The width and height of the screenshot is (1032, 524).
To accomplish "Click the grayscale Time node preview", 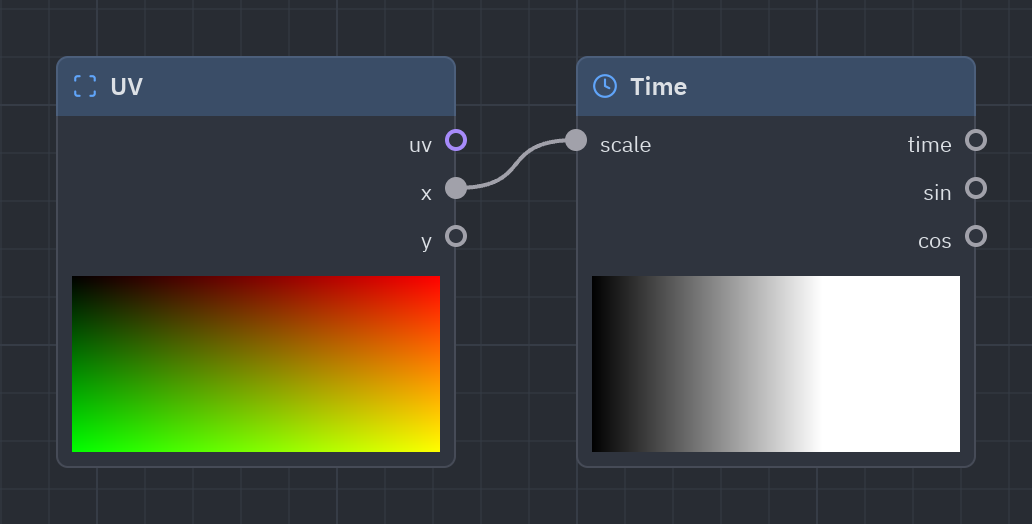I will [776, 364].
